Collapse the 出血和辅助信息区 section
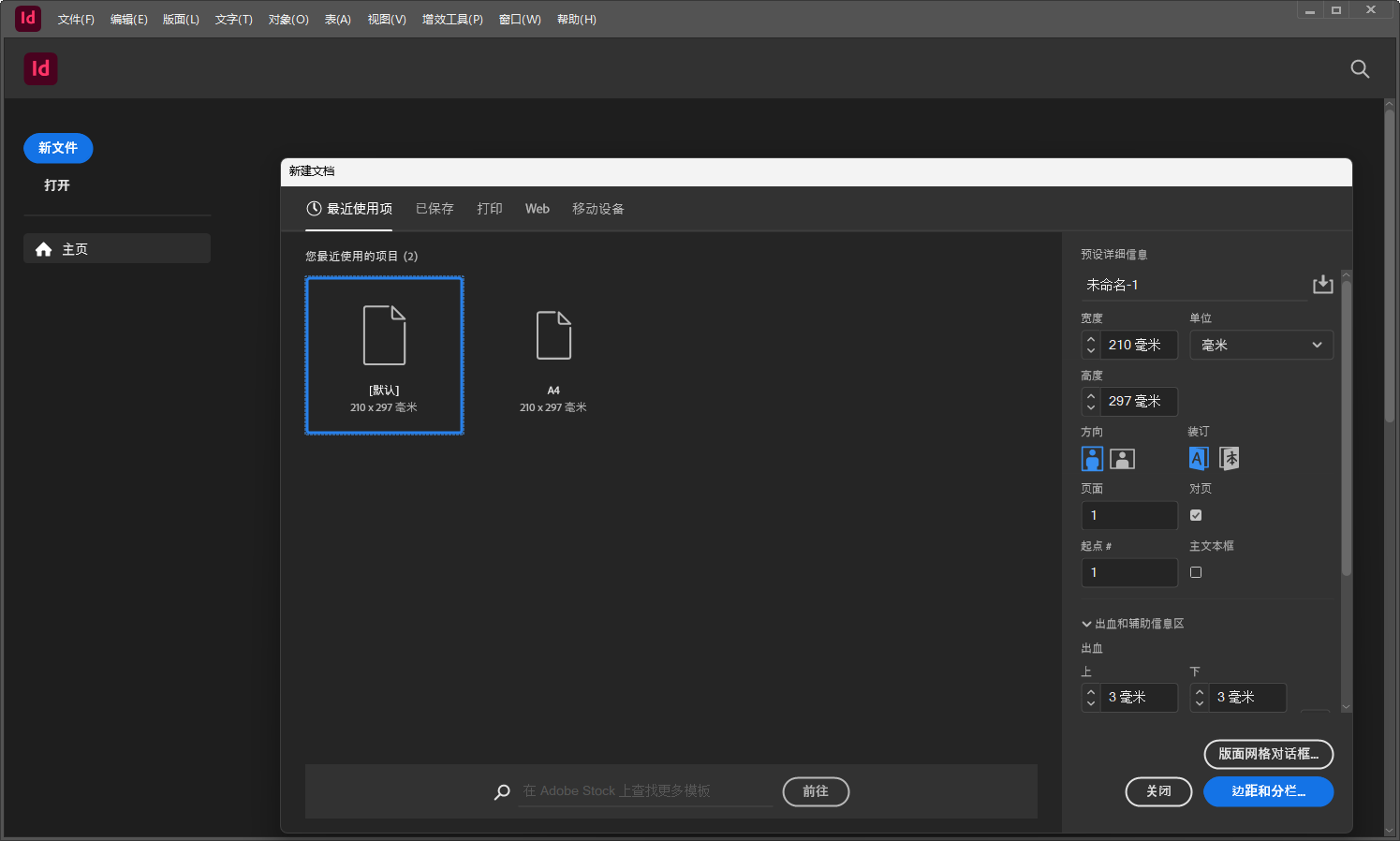 pos(1086,624)
